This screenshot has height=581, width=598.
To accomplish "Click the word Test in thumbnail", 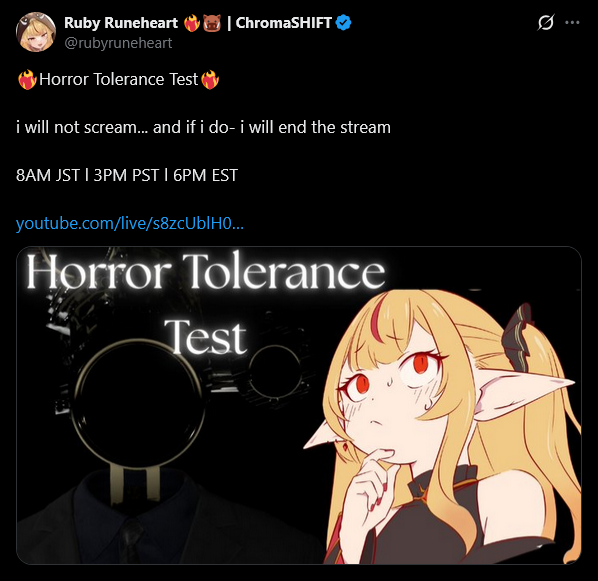I will (x=206, y=337).
